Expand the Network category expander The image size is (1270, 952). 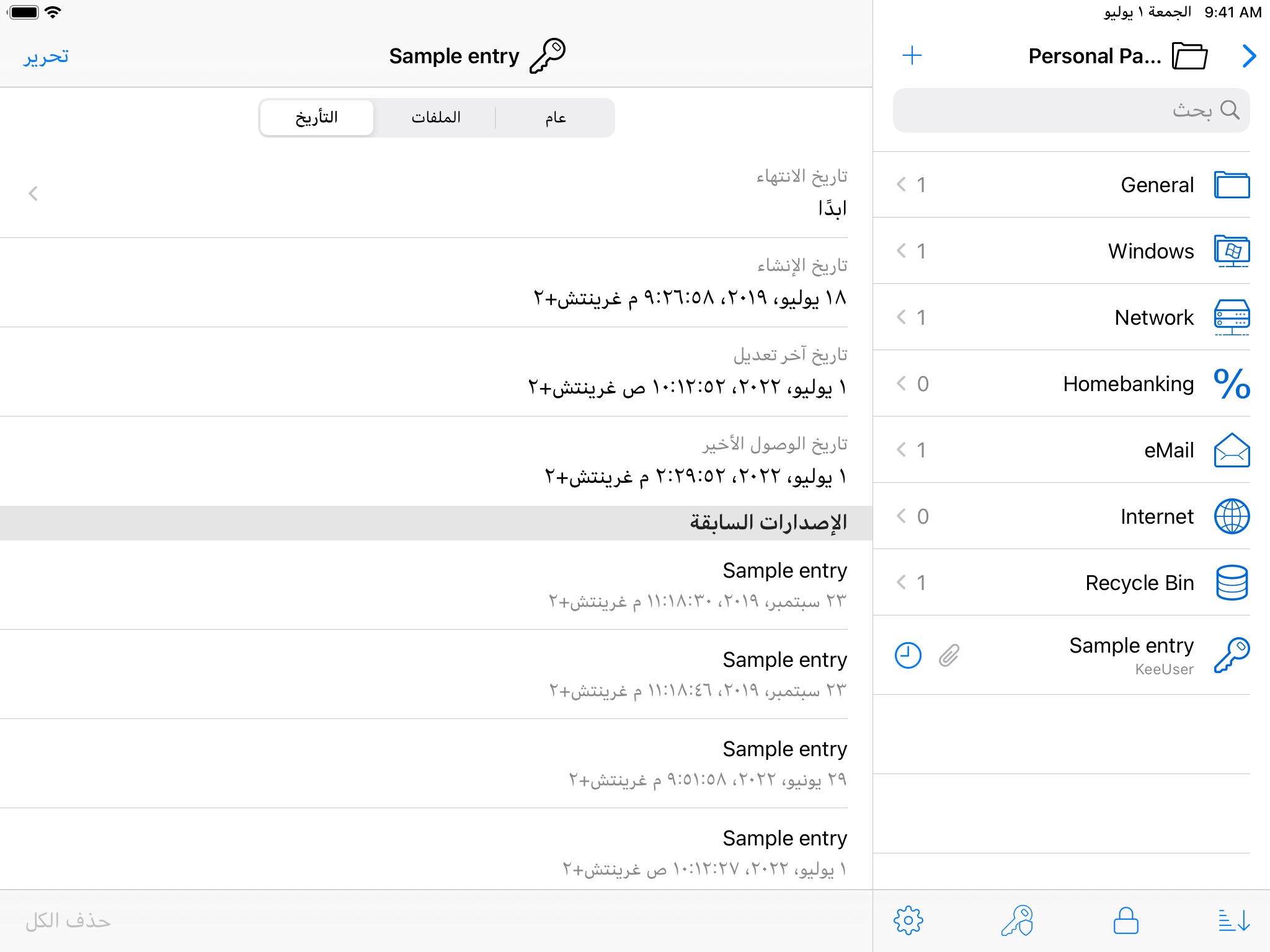point(902,316)
